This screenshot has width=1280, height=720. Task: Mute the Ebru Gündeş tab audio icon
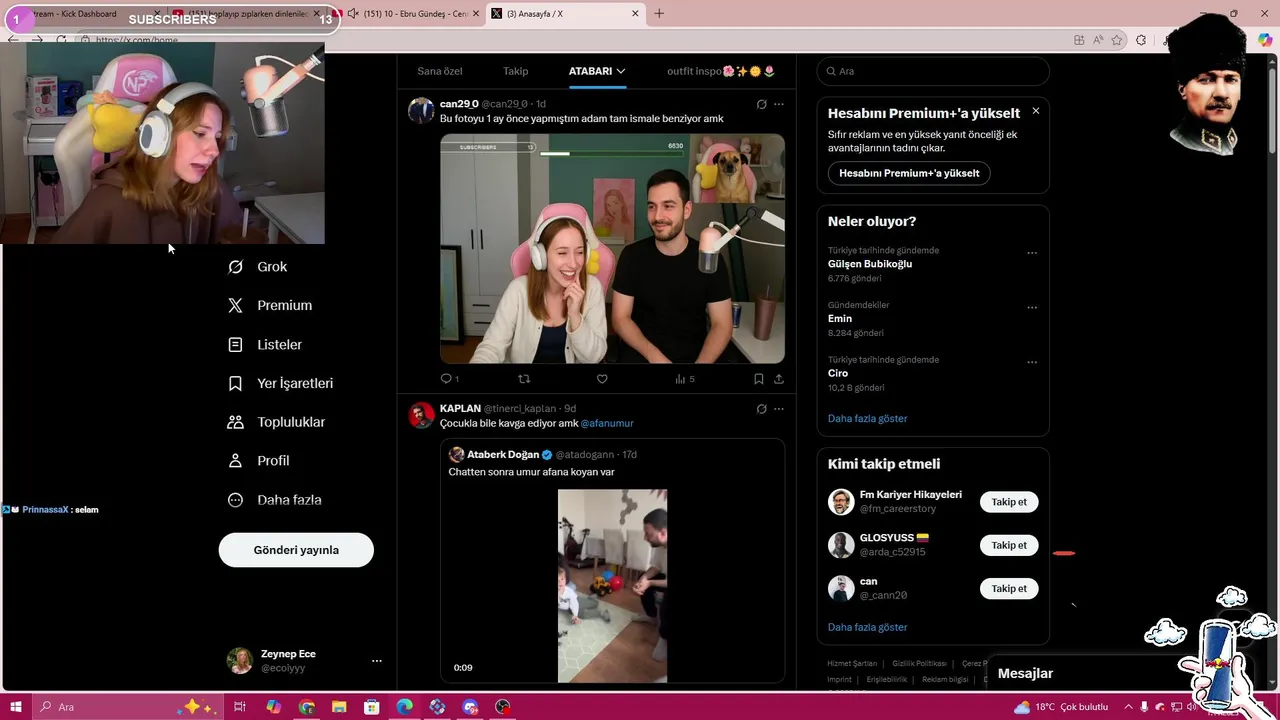(353, 14)
